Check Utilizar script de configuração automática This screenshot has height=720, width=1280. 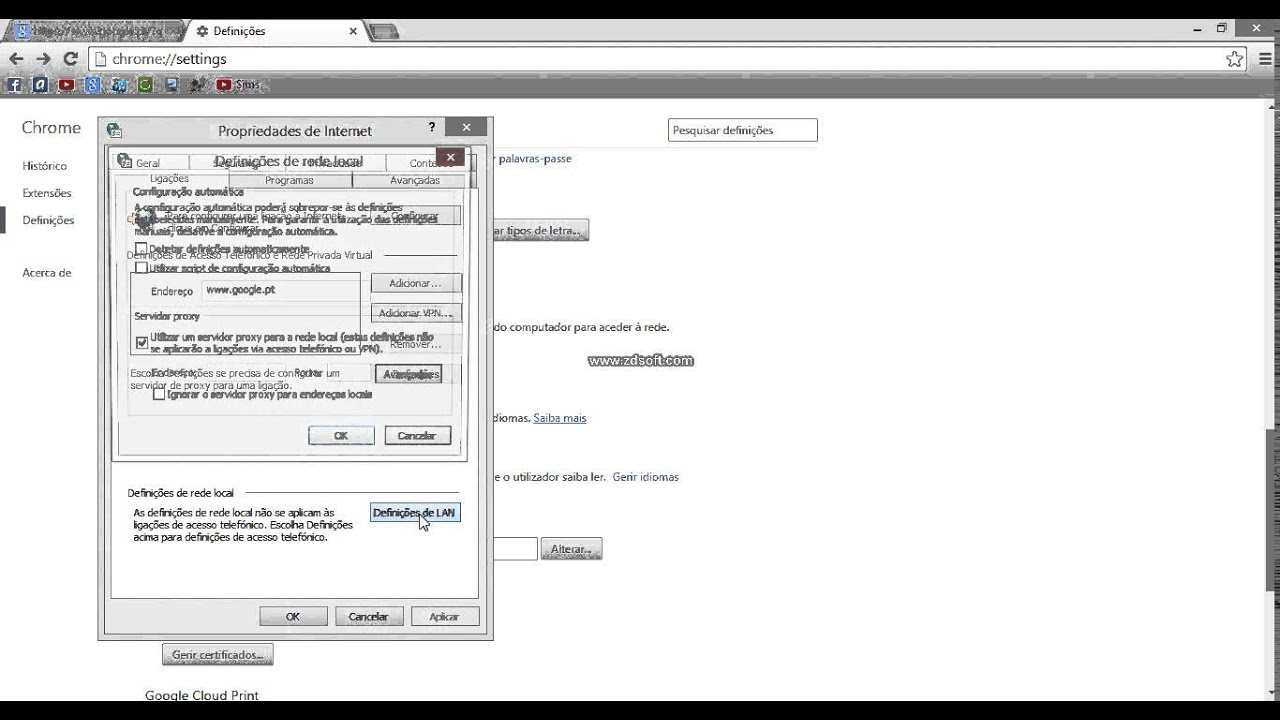coord(141,268)
